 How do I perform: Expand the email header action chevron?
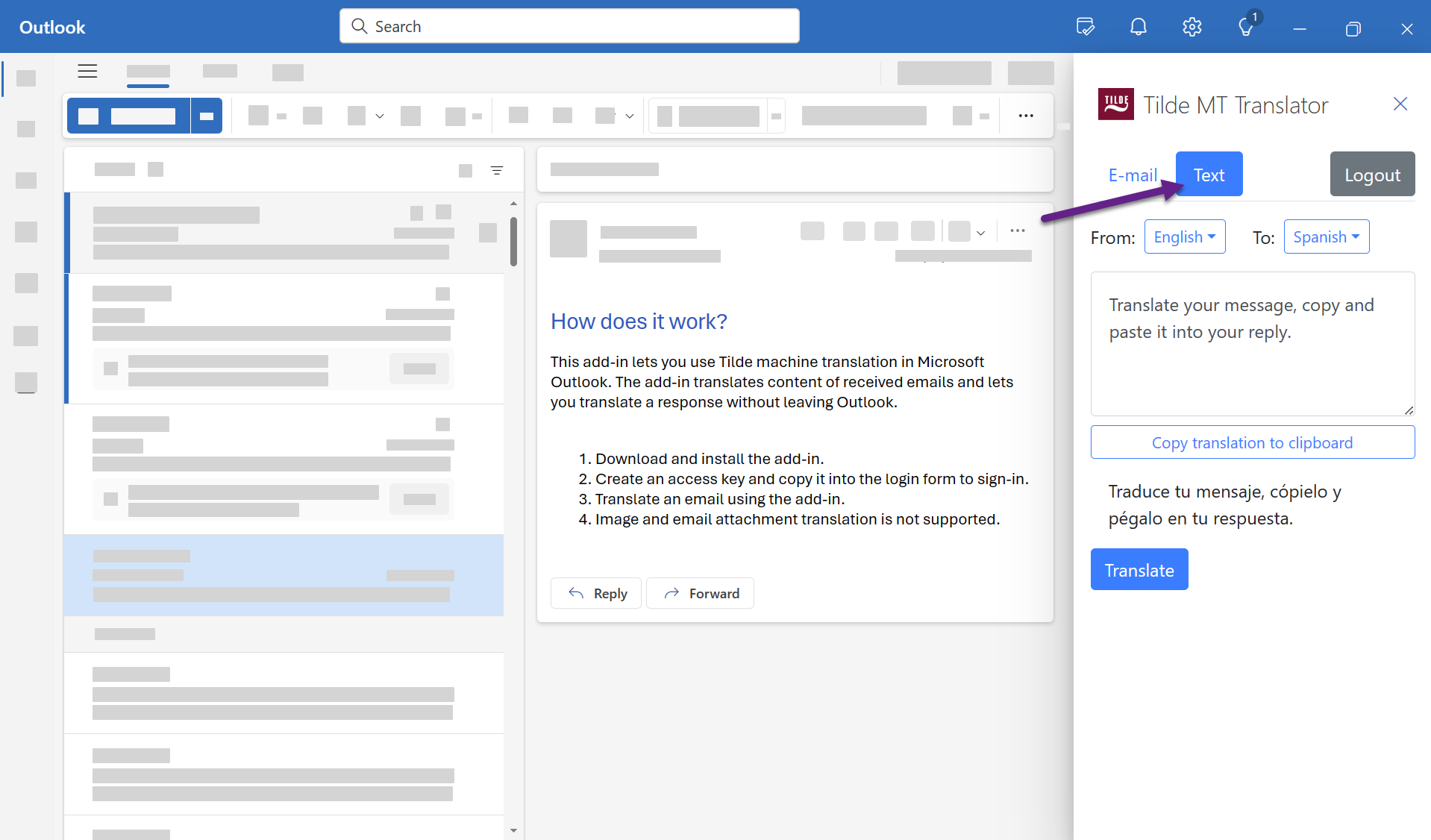click(981, 233)
